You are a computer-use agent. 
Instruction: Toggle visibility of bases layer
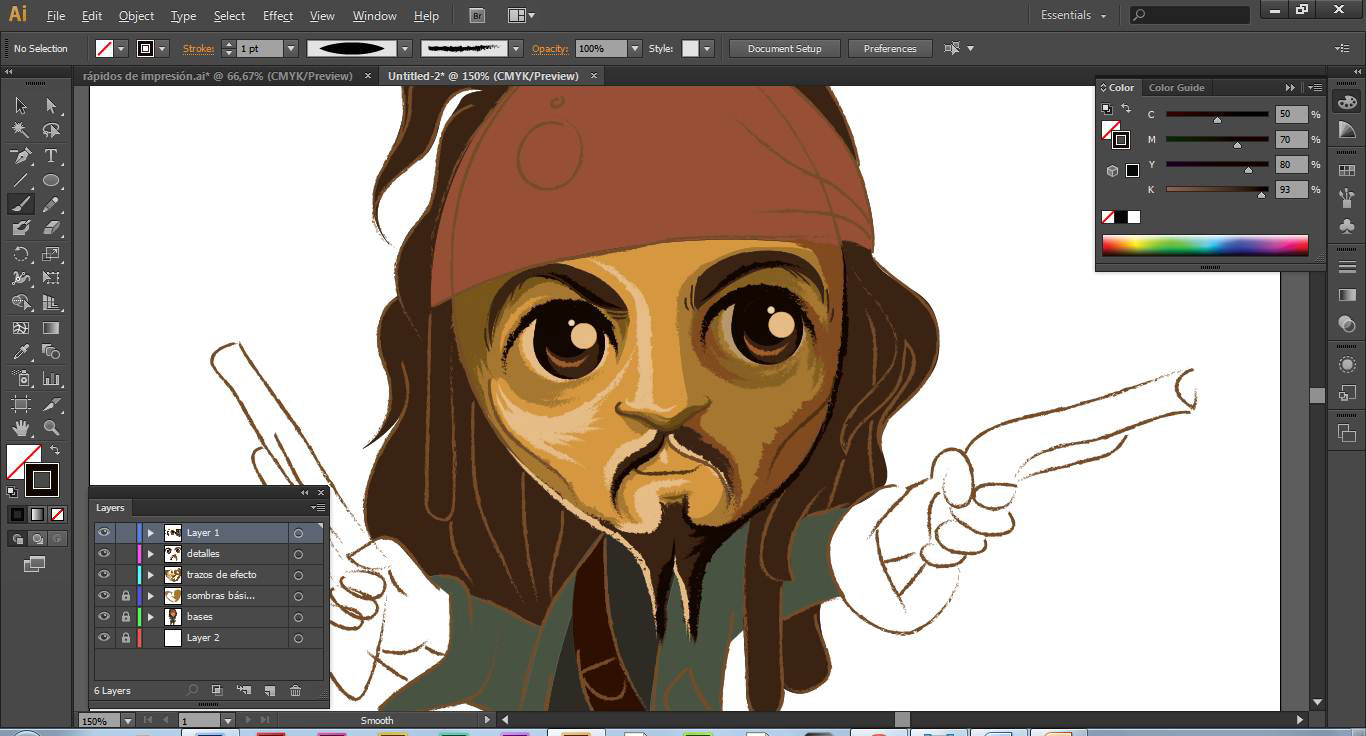pos(104,617)
